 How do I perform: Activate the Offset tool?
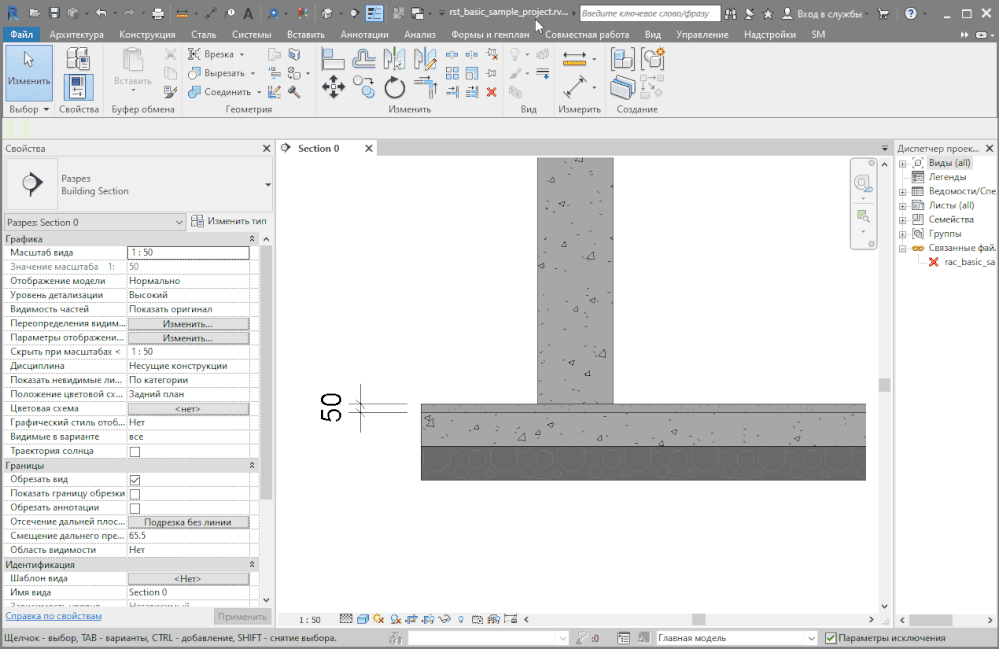tap(364, 59)
